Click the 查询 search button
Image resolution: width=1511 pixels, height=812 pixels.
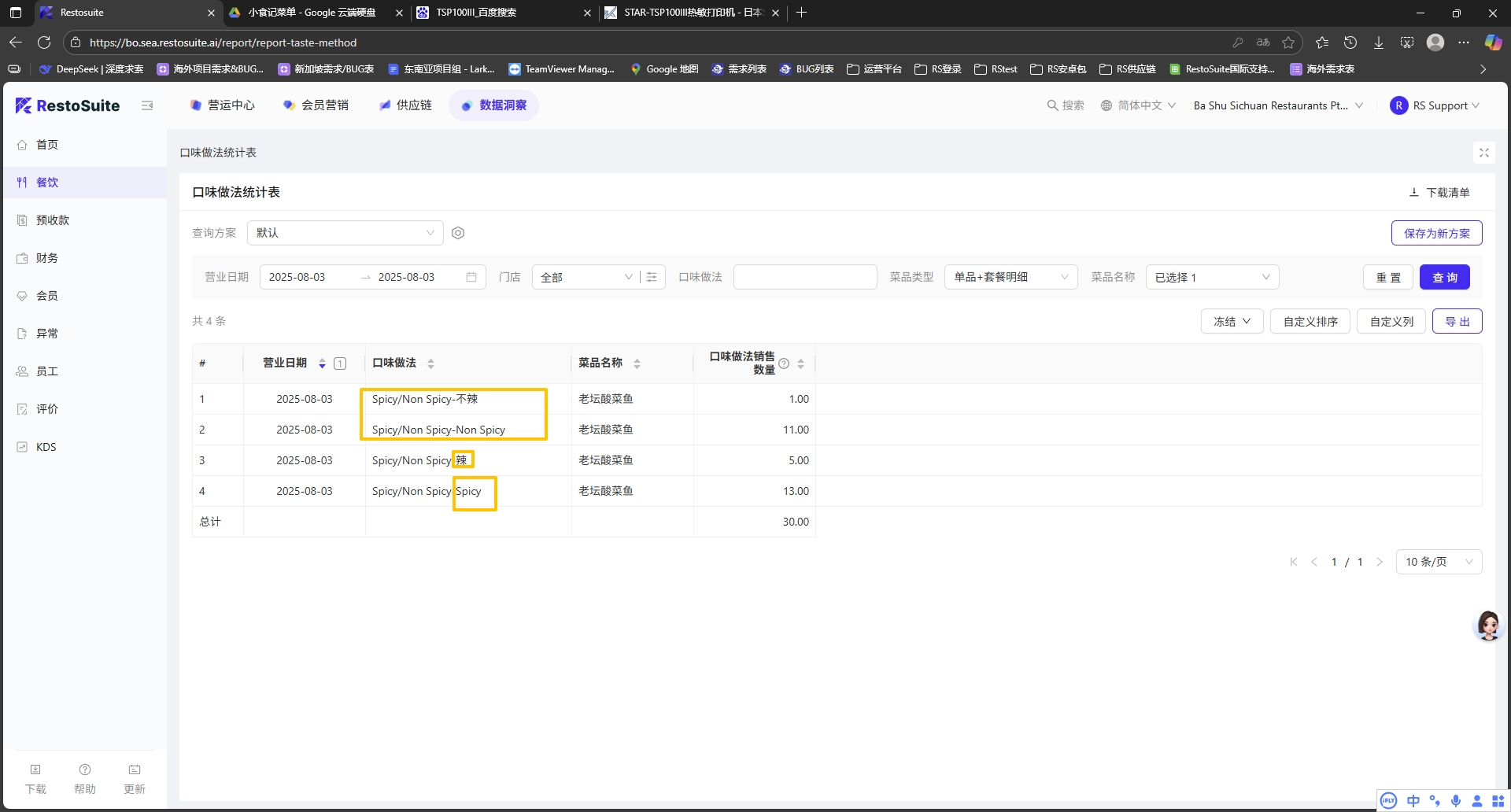click(1444, 277)
